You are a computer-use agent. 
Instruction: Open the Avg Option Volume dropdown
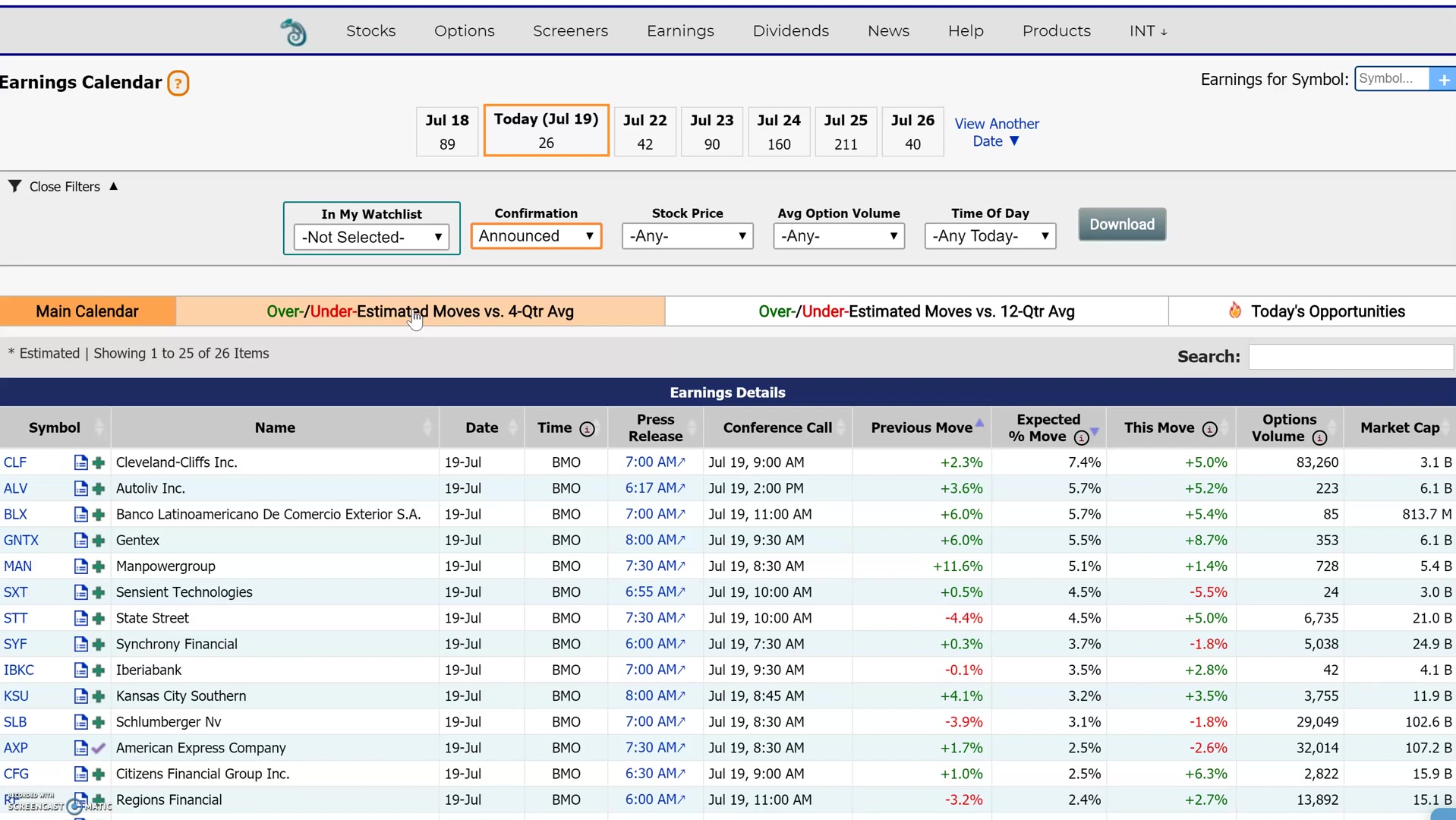point(839,236)
